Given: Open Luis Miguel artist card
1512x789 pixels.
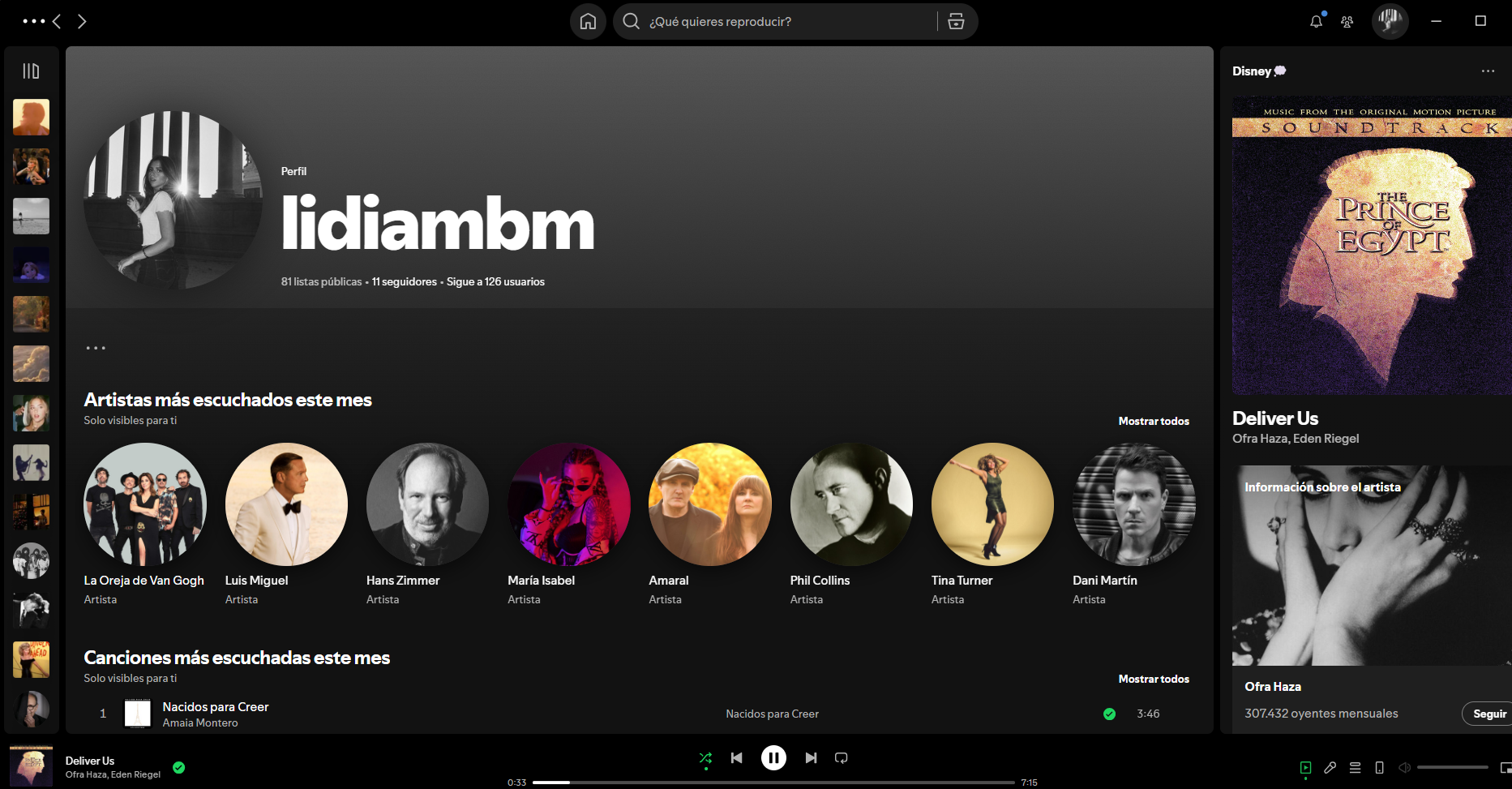Looking at the screenshot, I should 286,525.
